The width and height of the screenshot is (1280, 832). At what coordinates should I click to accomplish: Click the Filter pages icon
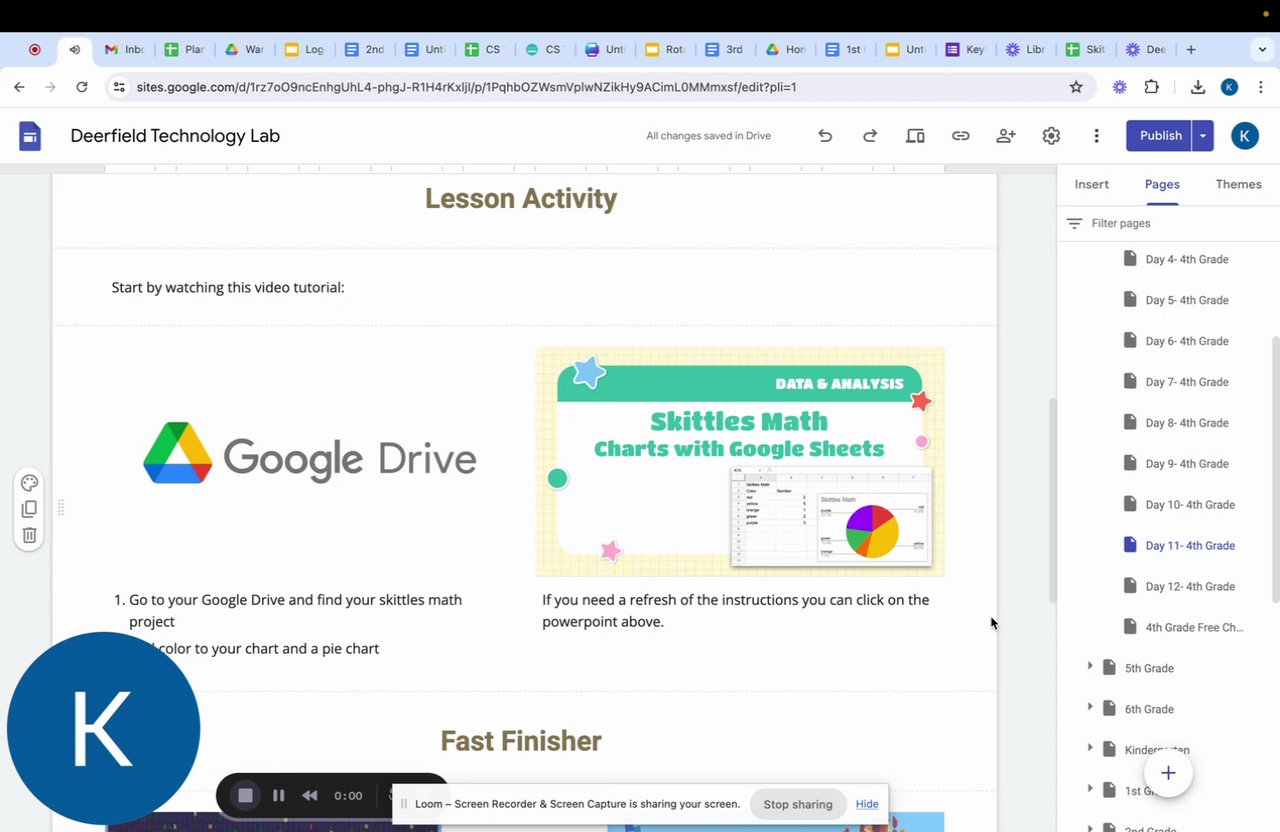(1074, 224)
